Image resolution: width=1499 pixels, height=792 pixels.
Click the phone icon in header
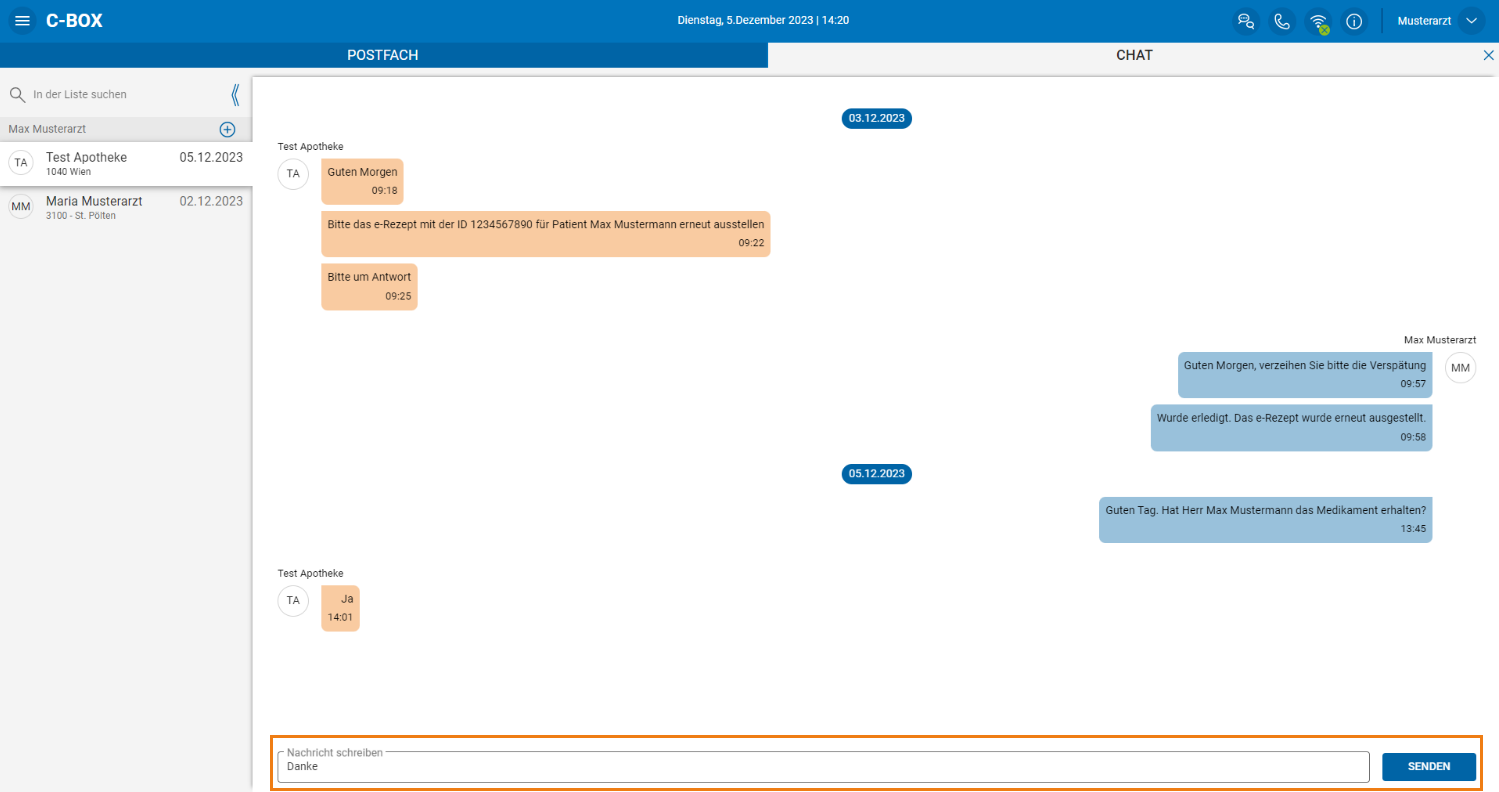tap(1282, 21)
